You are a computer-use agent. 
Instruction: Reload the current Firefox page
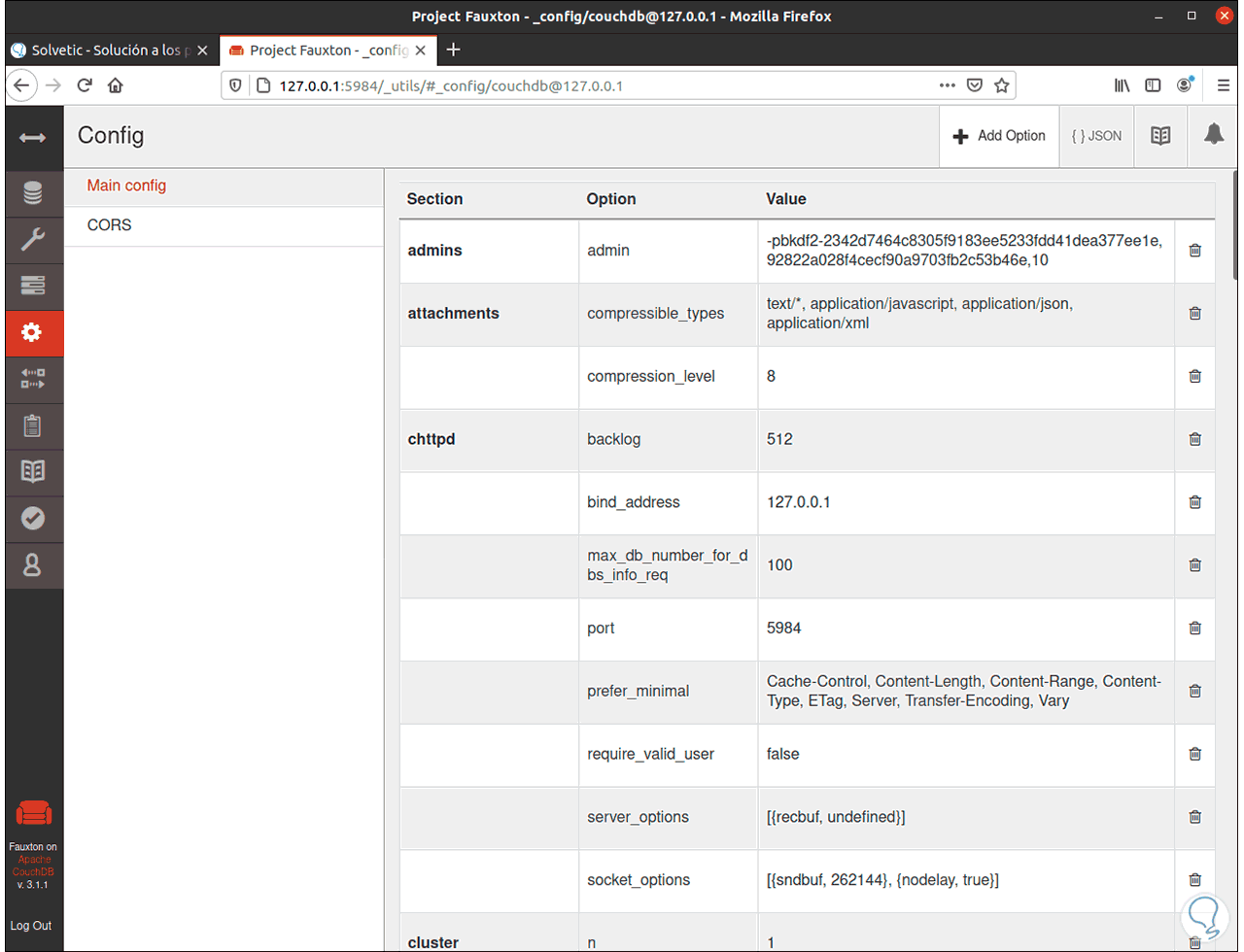85,85
